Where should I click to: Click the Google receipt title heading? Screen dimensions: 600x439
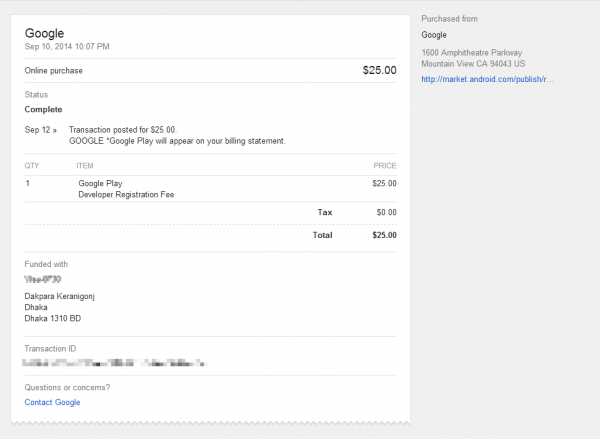click(45, 34)
